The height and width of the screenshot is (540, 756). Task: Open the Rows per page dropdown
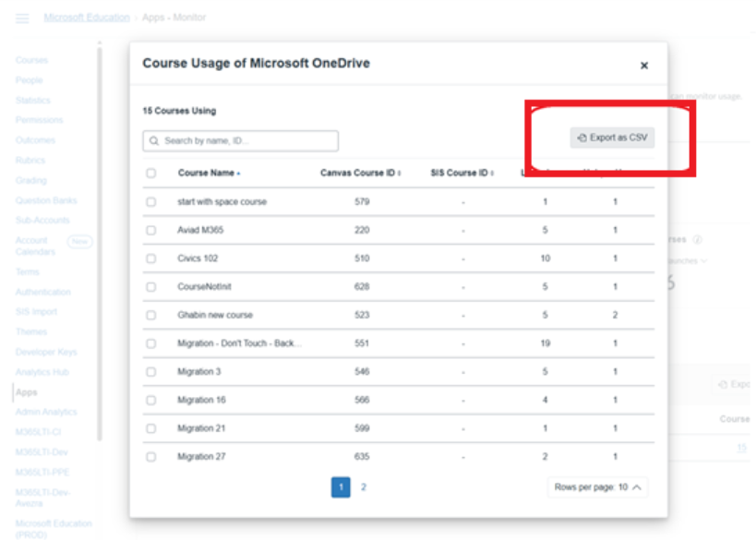(597, 487)
